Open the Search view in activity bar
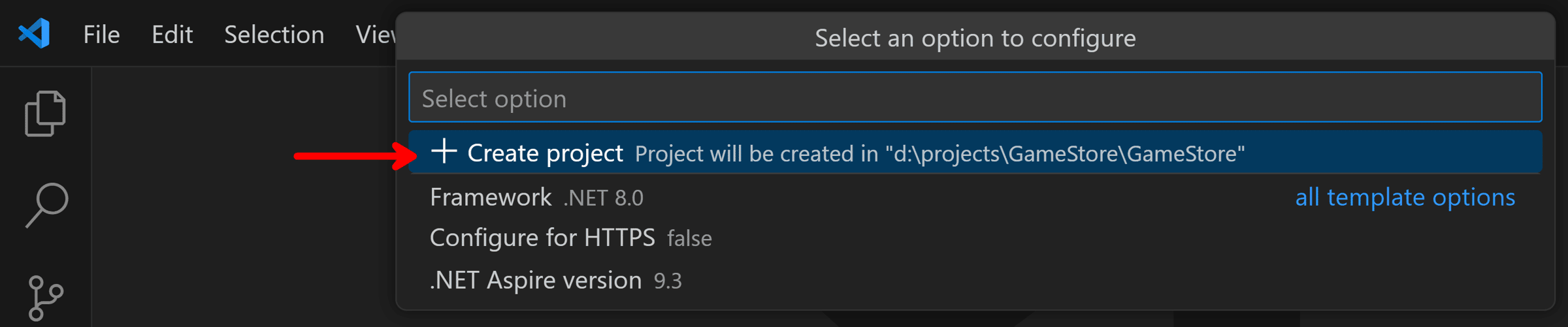Image resolution: width=1568 pixels, height=327 pixels. coord(46,205)
